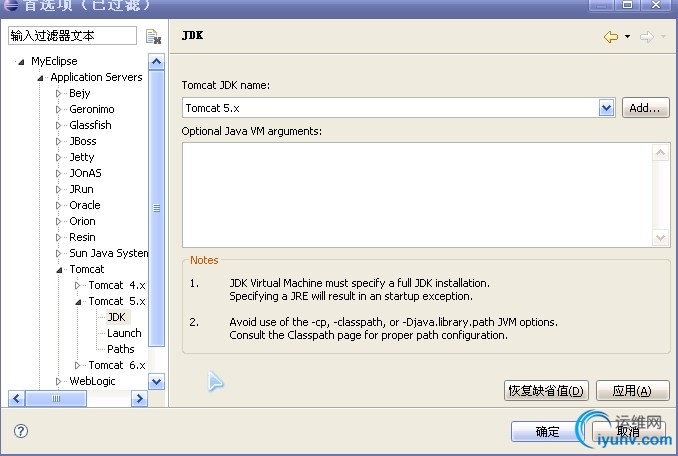Screen dimensions: 678x456
Task: Click the tree scroll-up arrow
Action: point(156,62)
